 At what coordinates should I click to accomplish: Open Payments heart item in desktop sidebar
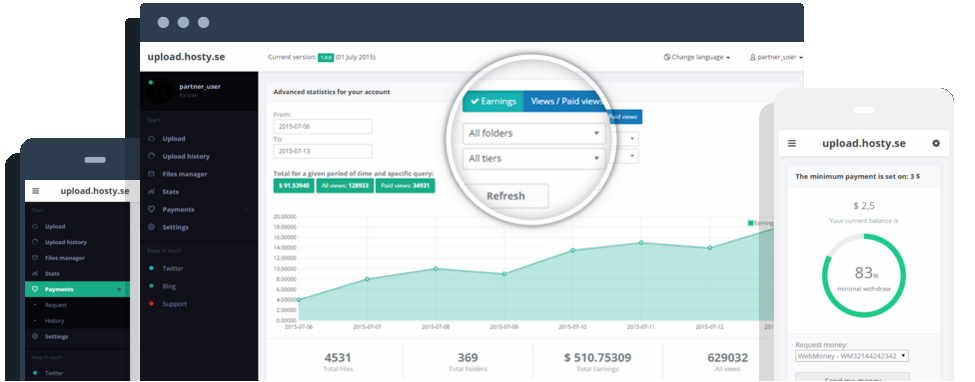178,210
